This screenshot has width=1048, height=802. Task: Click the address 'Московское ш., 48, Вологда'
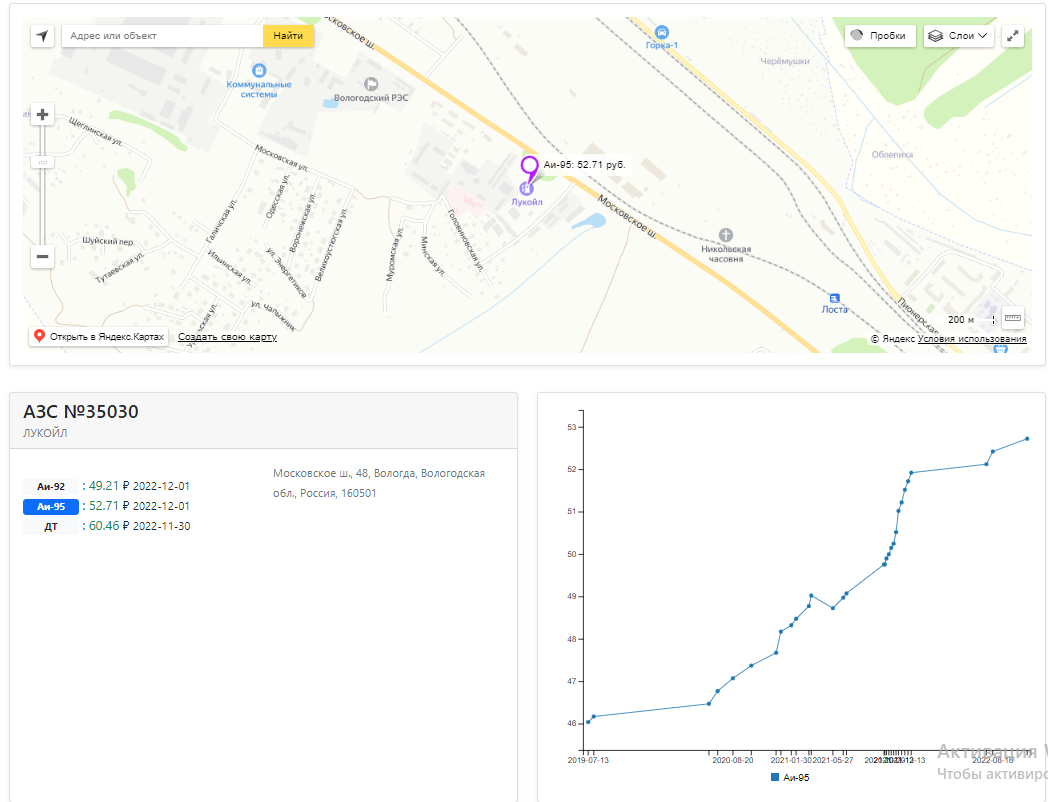click(344, 473)
